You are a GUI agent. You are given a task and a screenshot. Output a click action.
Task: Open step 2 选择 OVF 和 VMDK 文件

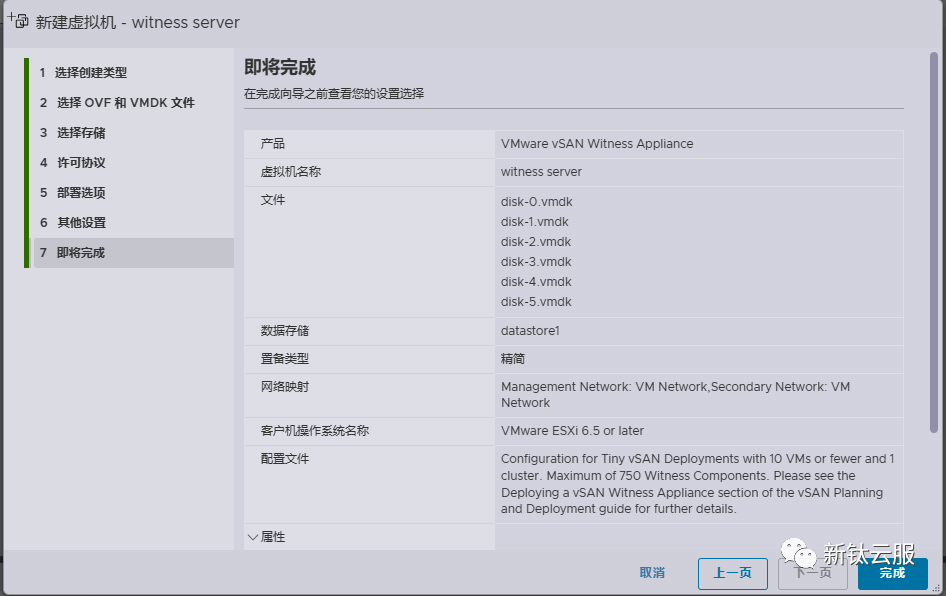pos(125,103)
